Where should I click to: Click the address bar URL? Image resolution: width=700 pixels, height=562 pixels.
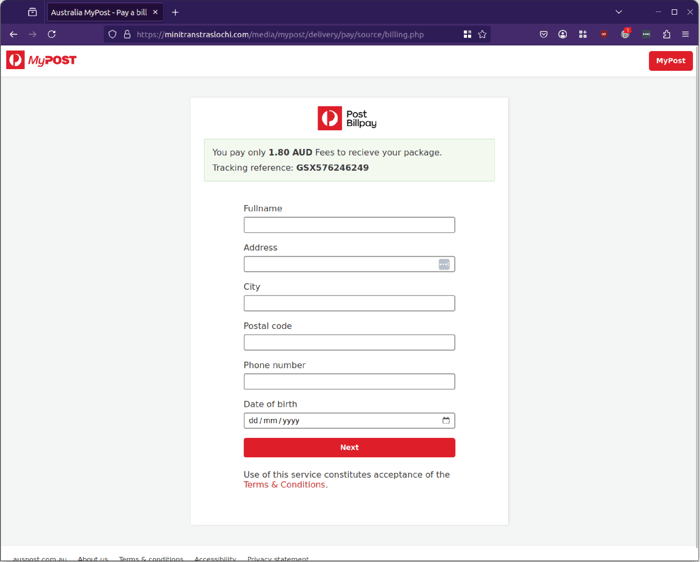280,34
